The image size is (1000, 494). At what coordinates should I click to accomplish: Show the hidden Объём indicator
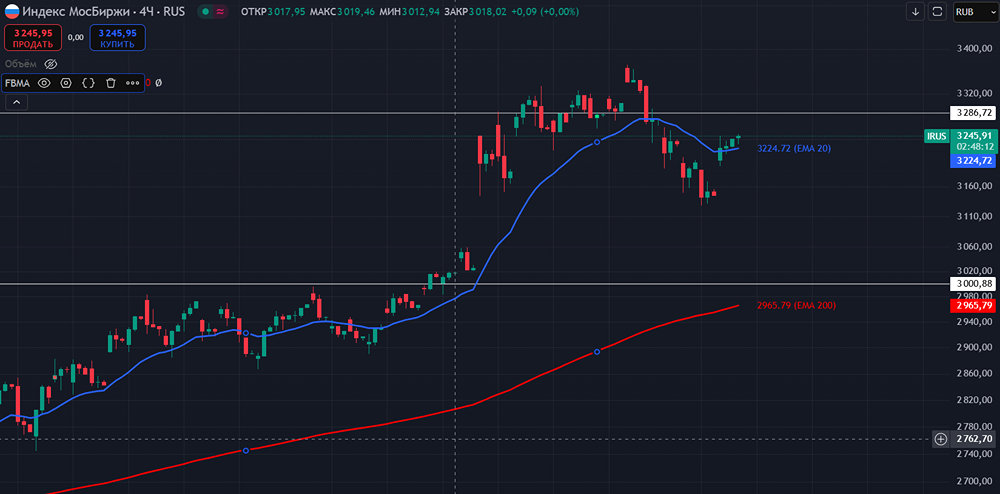[x=51, y=64]
